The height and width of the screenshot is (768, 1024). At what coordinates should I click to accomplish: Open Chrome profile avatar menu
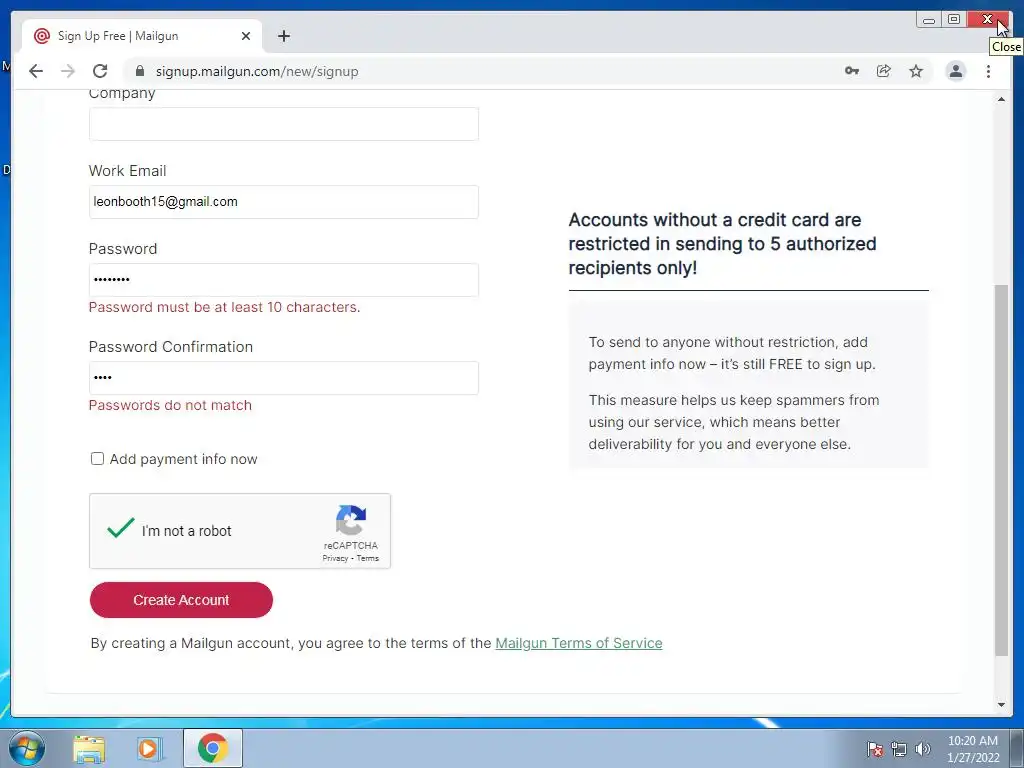pos(955,71)
